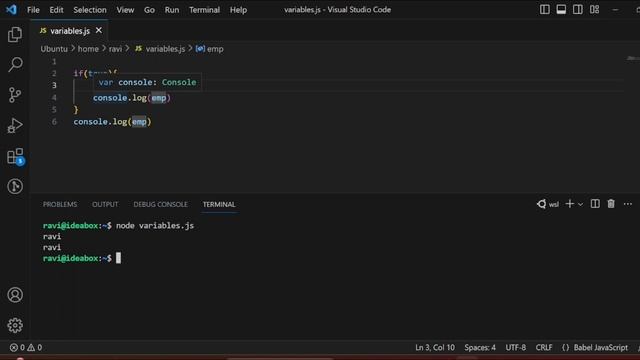This screenshot has height=360, width=640.
Task: Open the Accounts menu icon
Action: (x=15, y=295)
